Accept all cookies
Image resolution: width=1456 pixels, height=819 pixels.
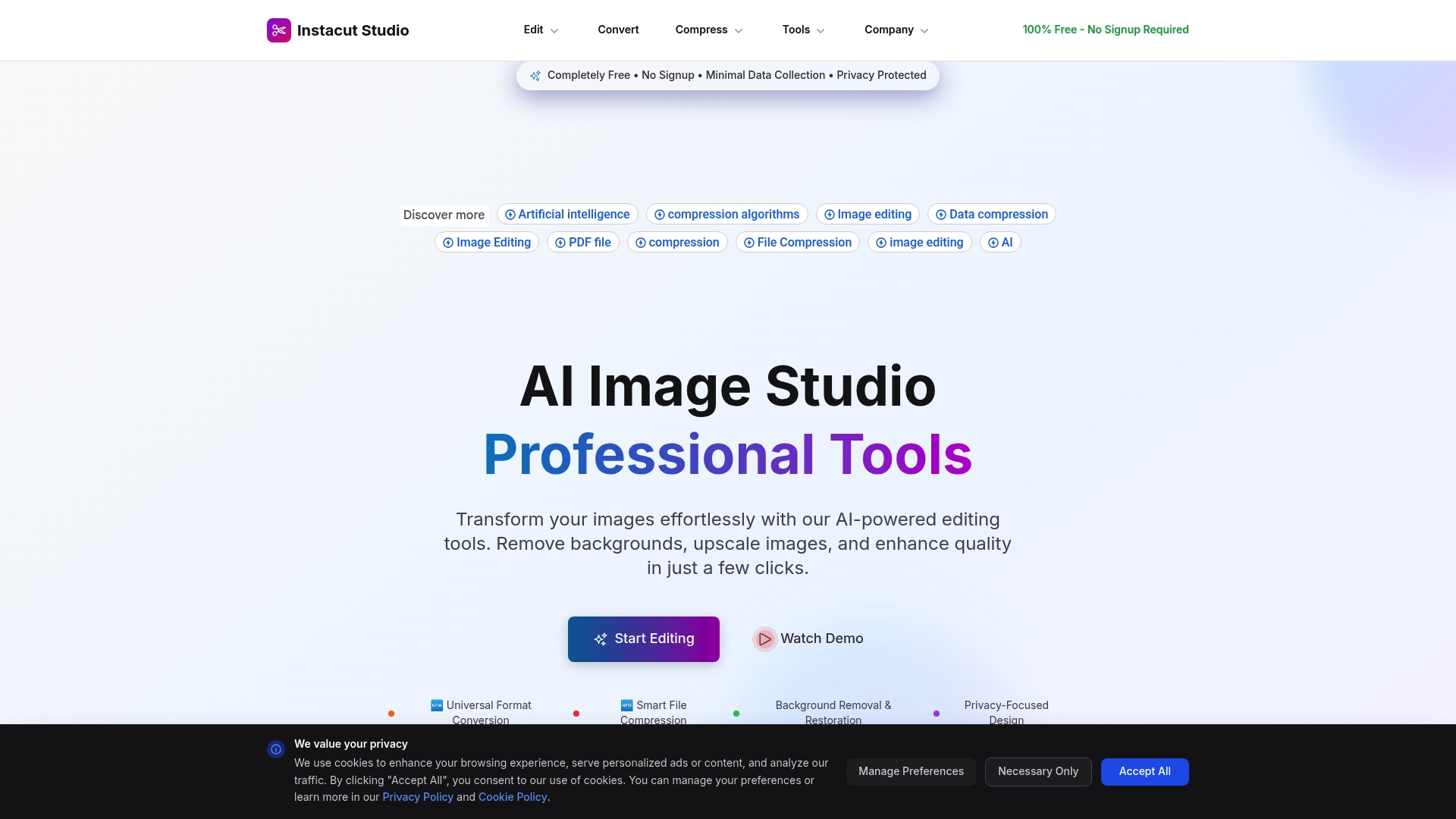[x=1145, y=771]
